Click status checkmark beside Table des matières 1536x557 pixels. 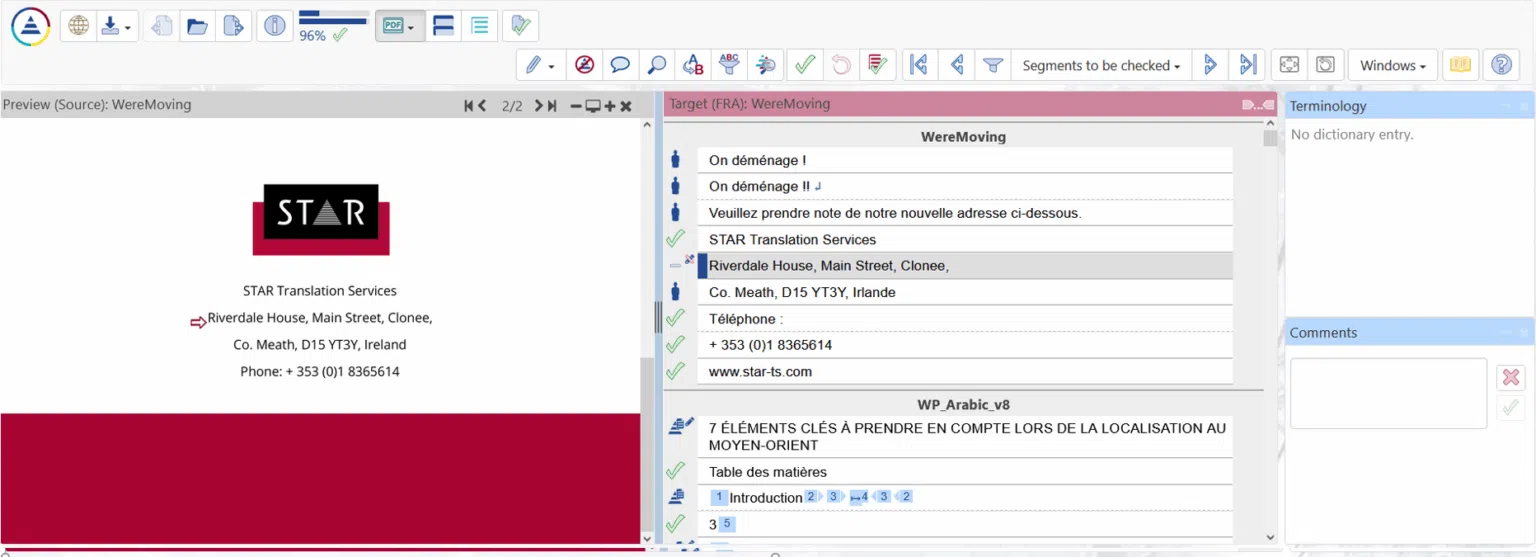675,471
